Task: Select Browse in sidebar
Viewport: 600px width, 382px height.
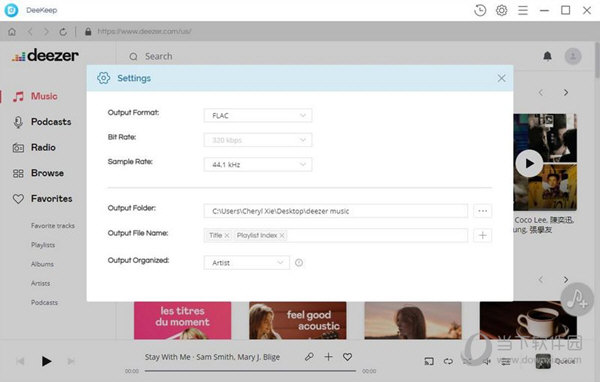Action: click(x=38, y=173)
